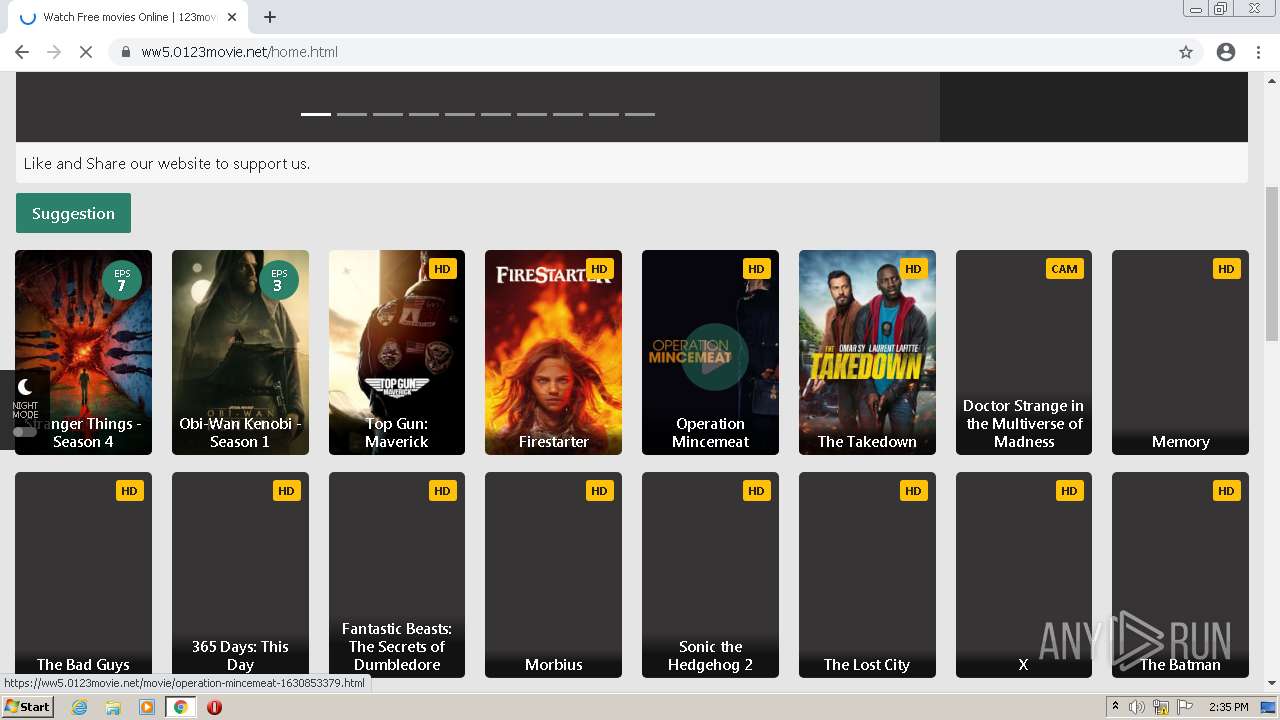Viewport: 1280px width, 720px height.
Task: Open The Bad Guys card
Action: pyautogui.click(x=83, y=575)
